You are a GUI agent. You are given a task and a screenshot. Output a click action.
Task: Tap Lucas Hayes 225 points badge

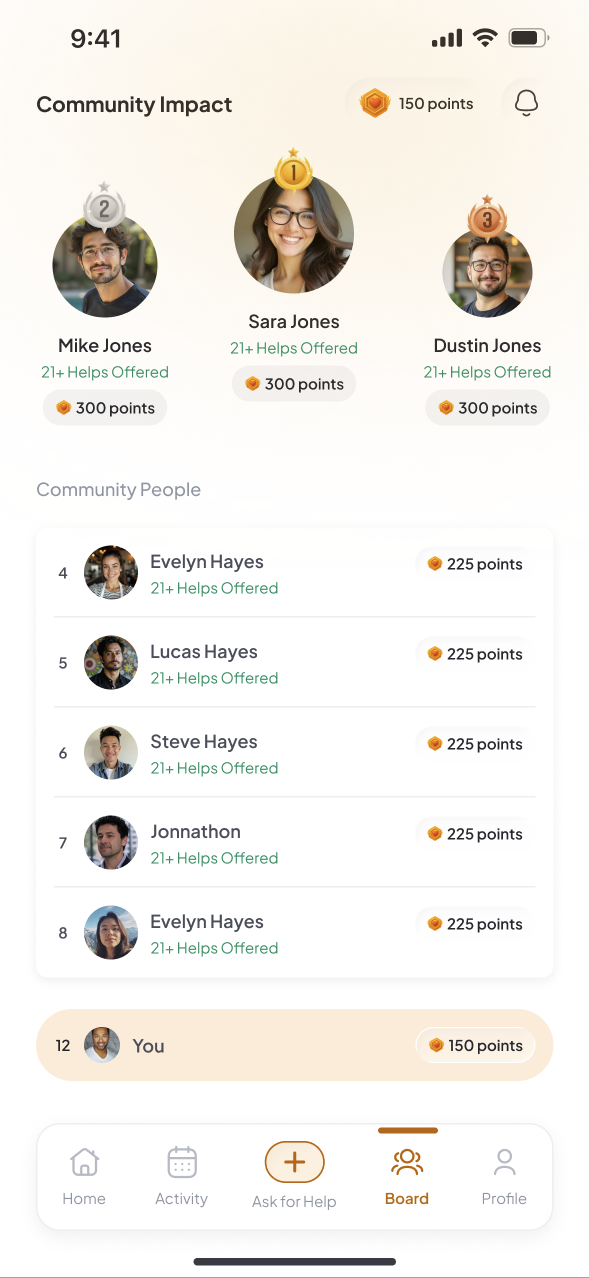click(x=475, y=654)
